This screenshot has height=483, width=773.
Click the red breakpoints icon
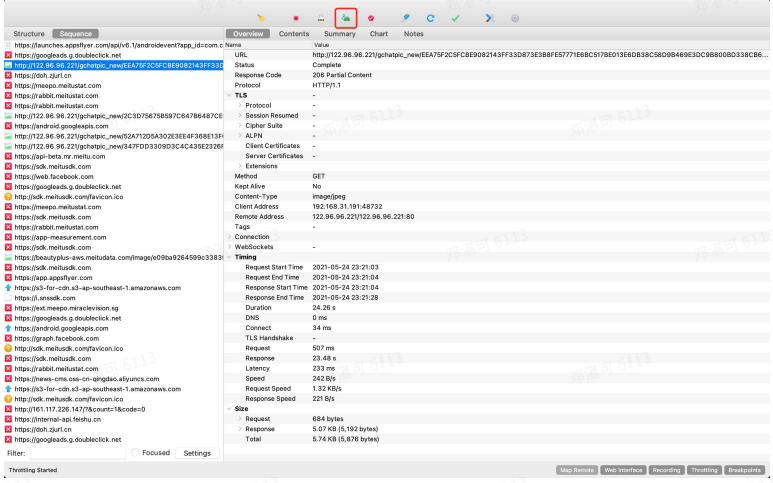pyautogui.click(x=371, y=18)
